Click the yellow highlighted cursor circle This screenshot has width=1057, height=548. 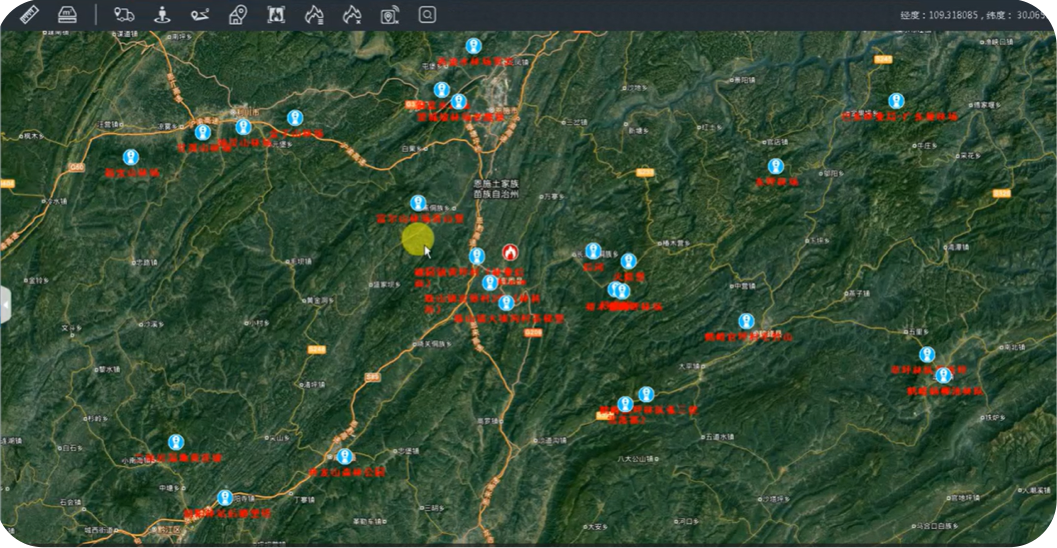[x=417, y=238]
